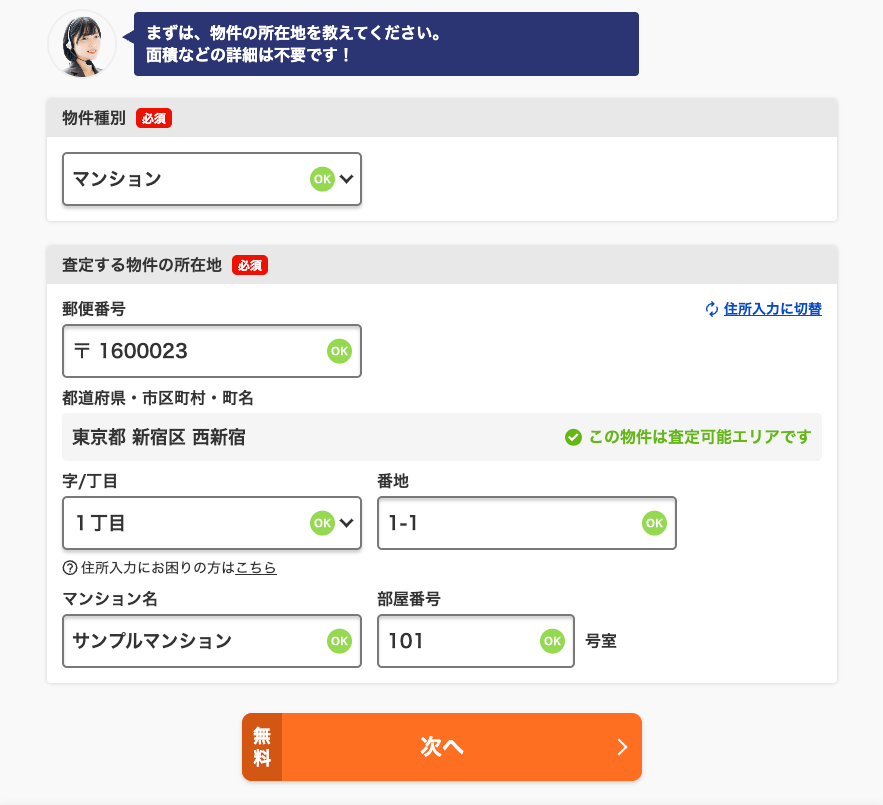
Task: Click the 郵便番号 input field
Action: (x=200, y=351)
